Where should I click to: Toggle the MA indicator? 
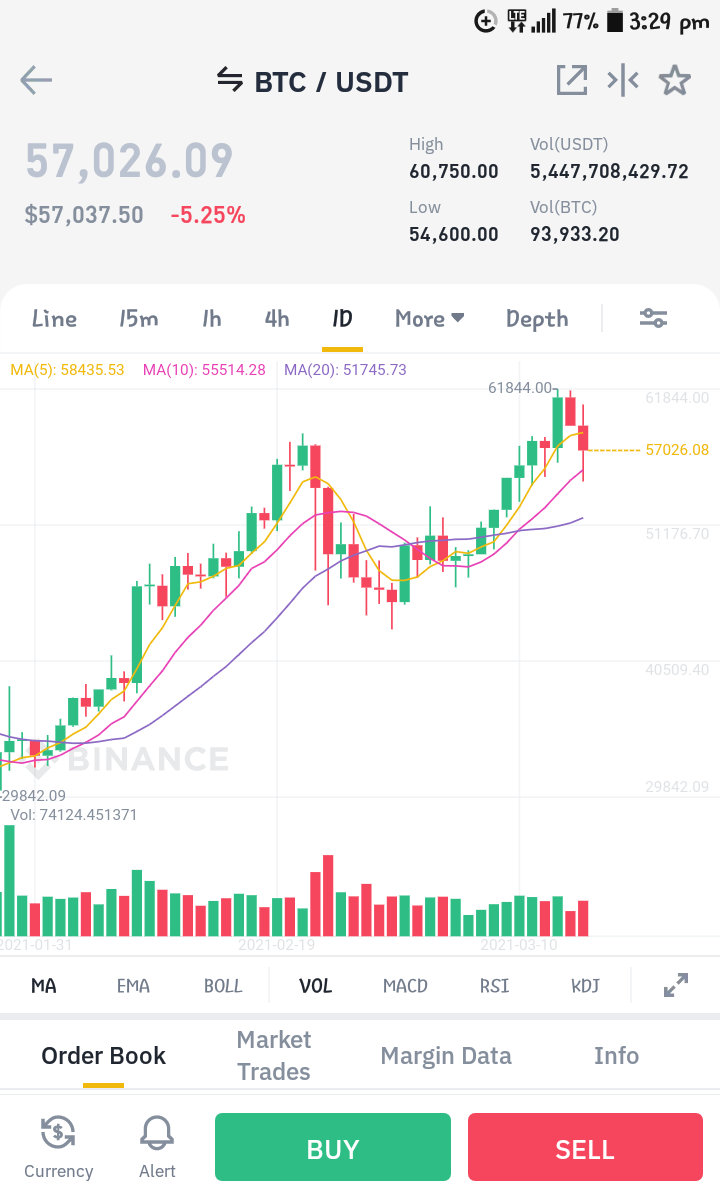(44, 986)
